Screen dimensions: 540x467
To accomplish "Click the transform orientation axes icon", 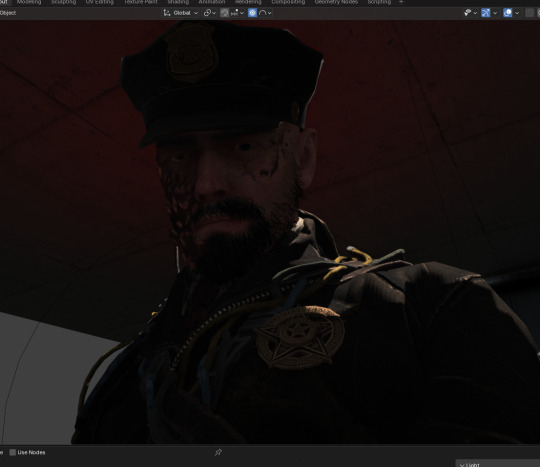I will 167,13.
